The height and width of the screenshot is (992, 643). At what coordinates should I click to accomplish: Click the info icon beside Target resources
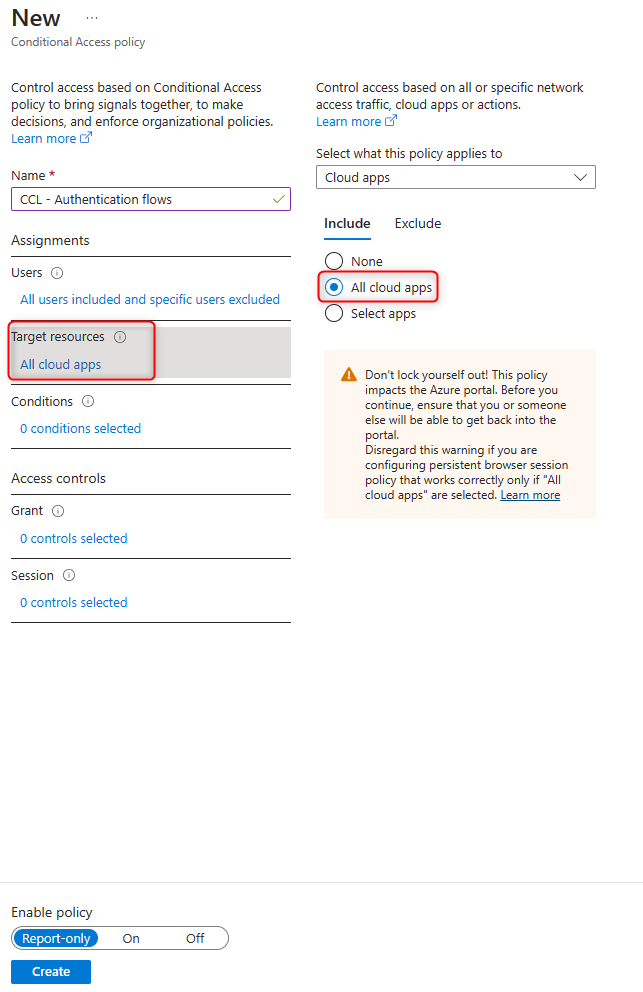[x=120, y=337]
